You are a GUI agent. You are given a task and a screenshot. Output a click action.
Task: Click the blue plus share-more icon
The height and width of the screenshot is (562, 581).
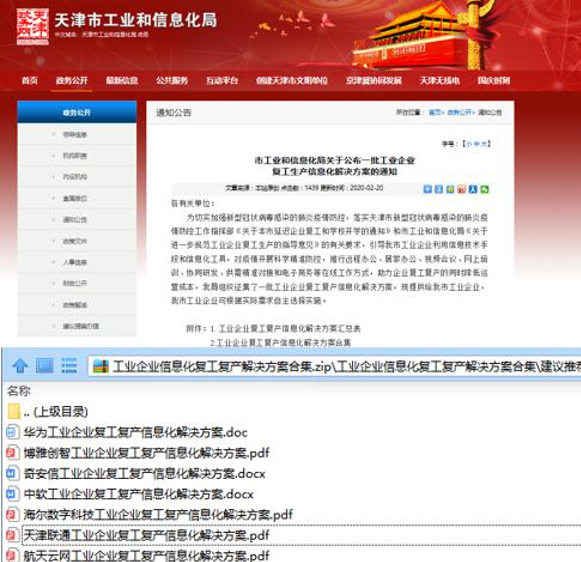coord(428,189)
